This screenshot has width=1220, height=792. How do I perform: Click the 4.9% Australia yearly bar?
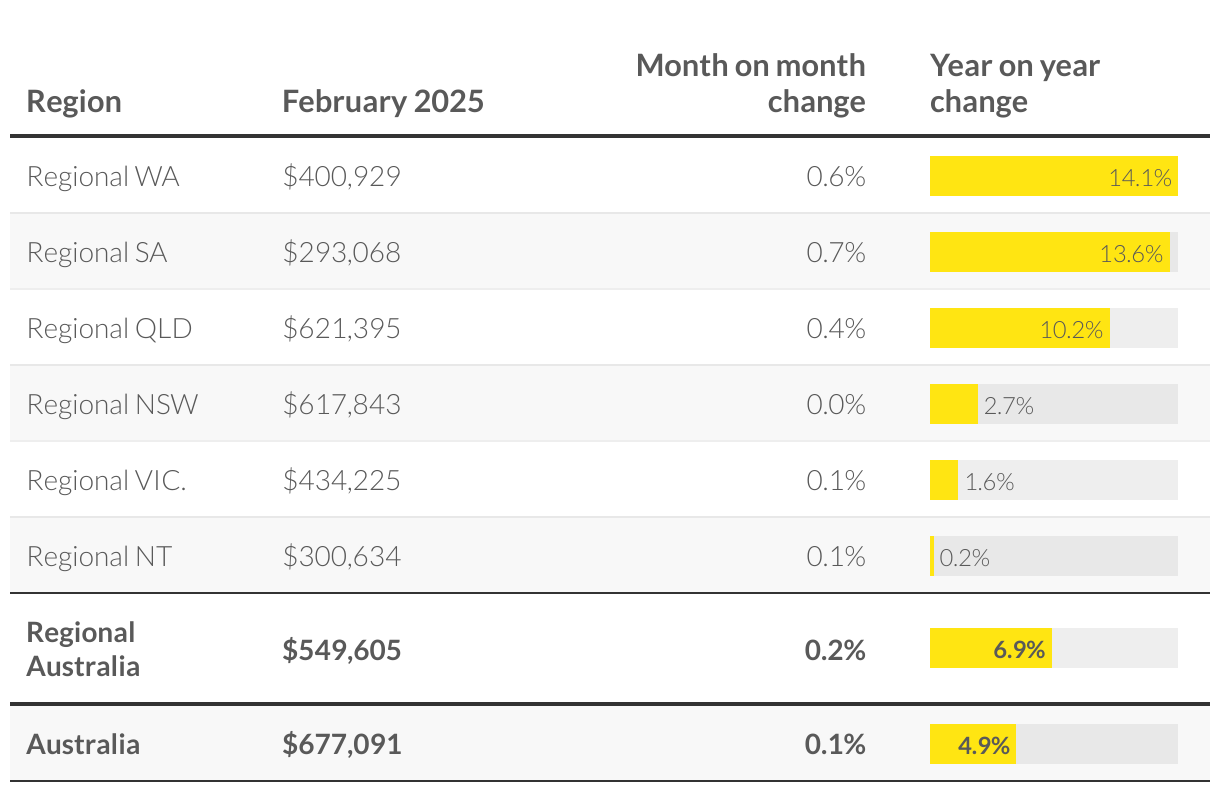click(x=973, y=744)
